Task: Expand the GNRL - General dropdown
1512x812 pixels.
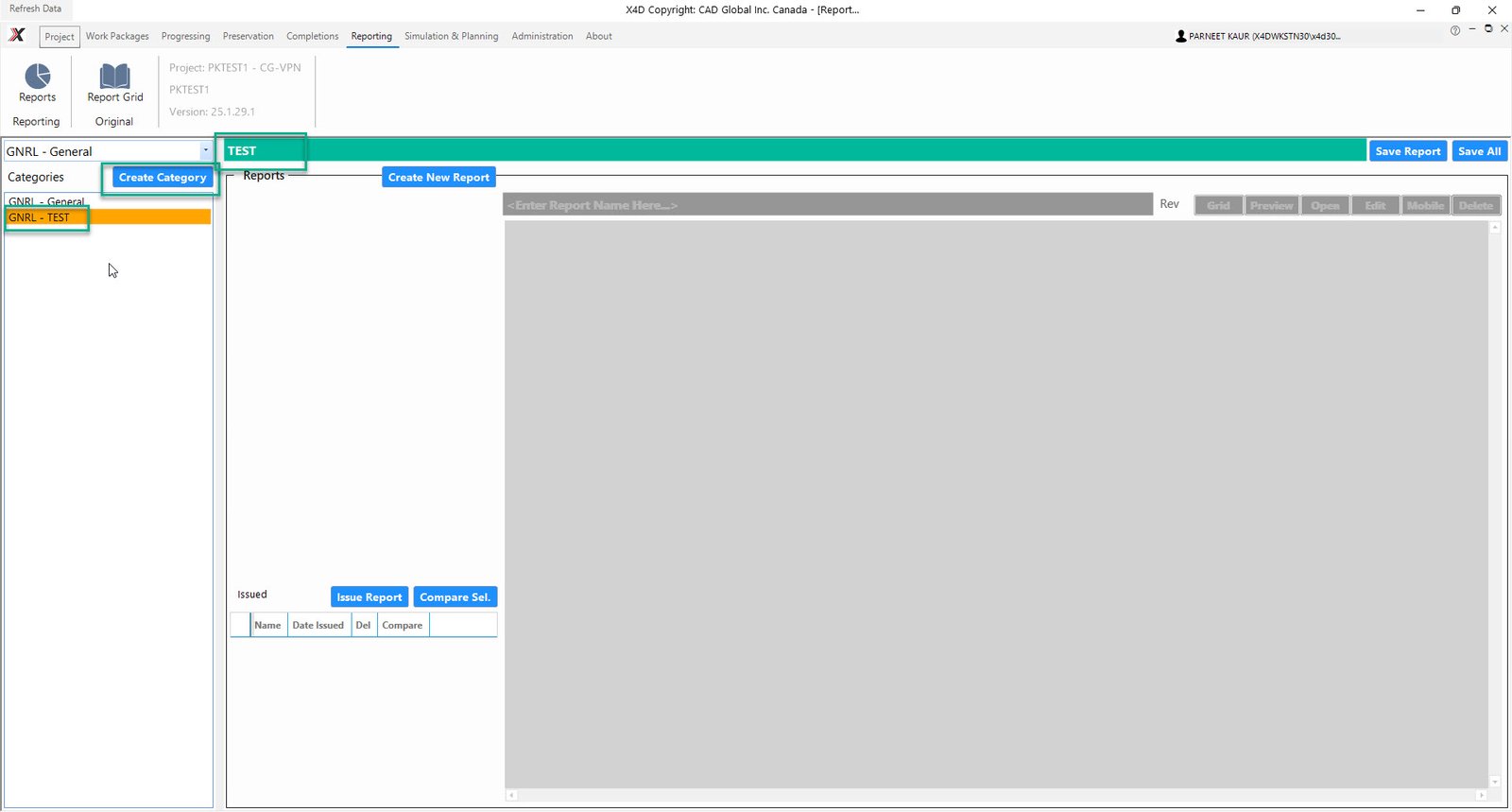Action: (205, 151)
